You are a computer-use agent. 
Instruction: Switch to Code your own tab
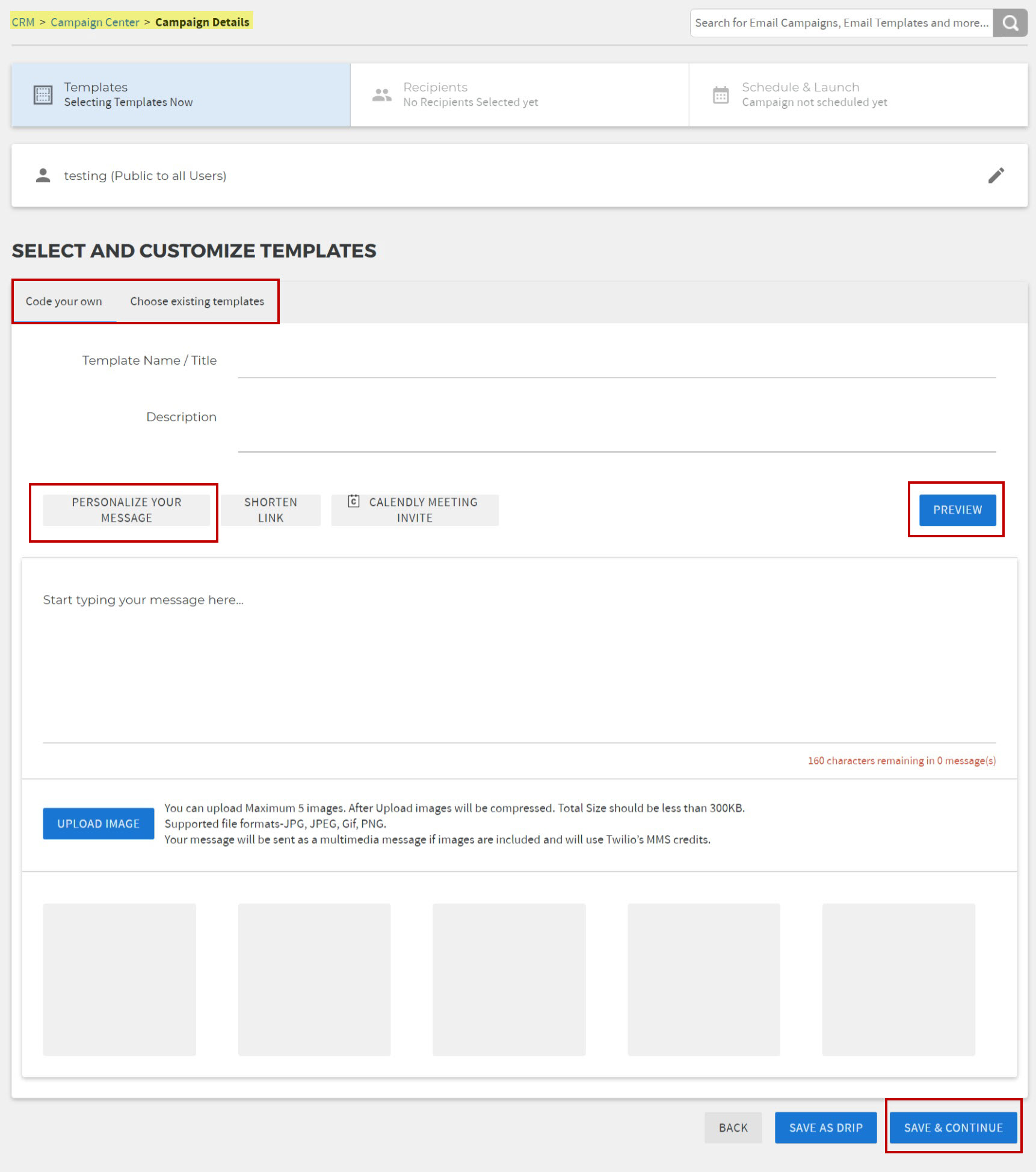(x=64, y=301)
